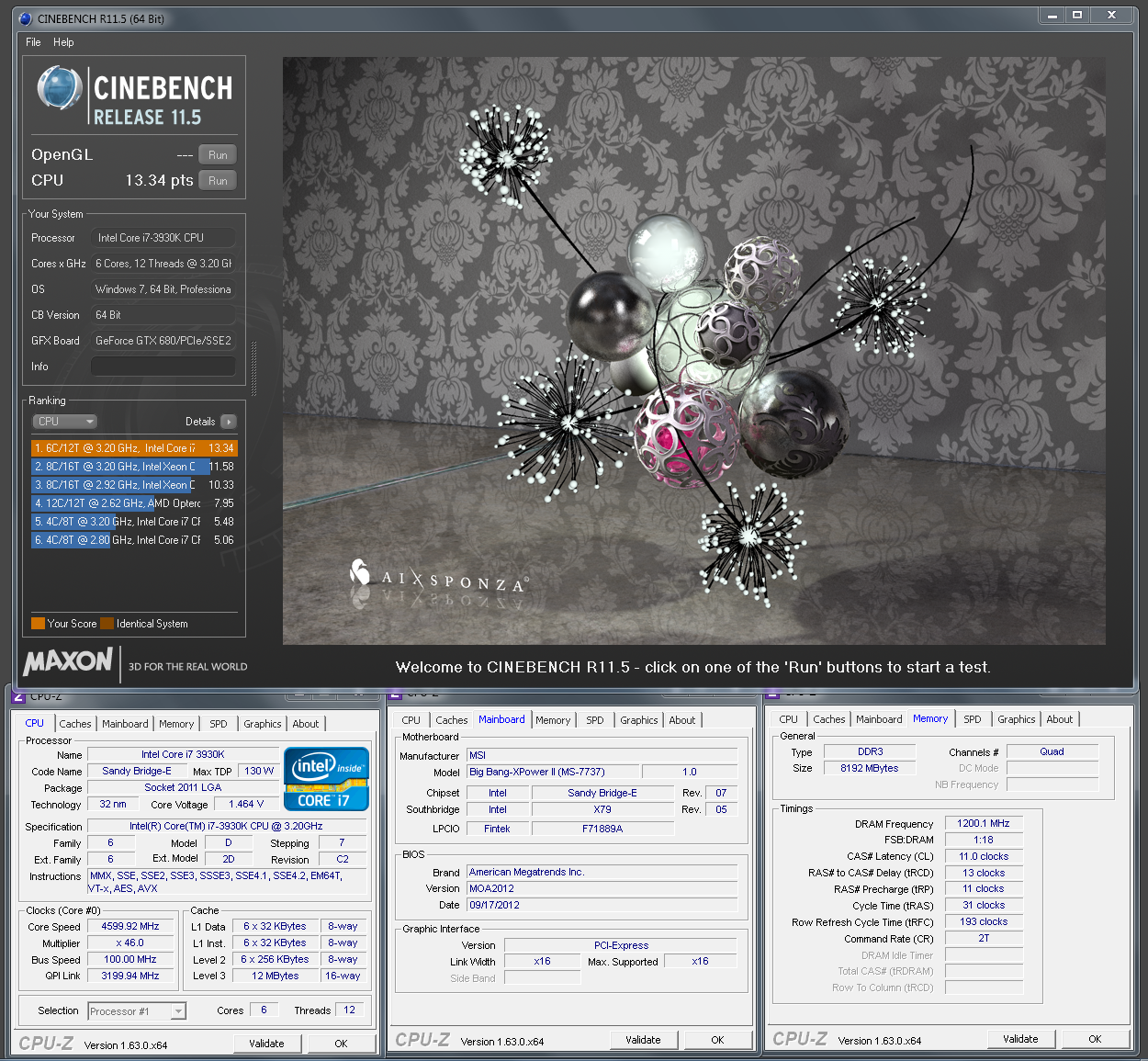Switch to Caches tab in left CPU-Z window
This screenshot has height=1061, width=1148.
pos(75,724)
